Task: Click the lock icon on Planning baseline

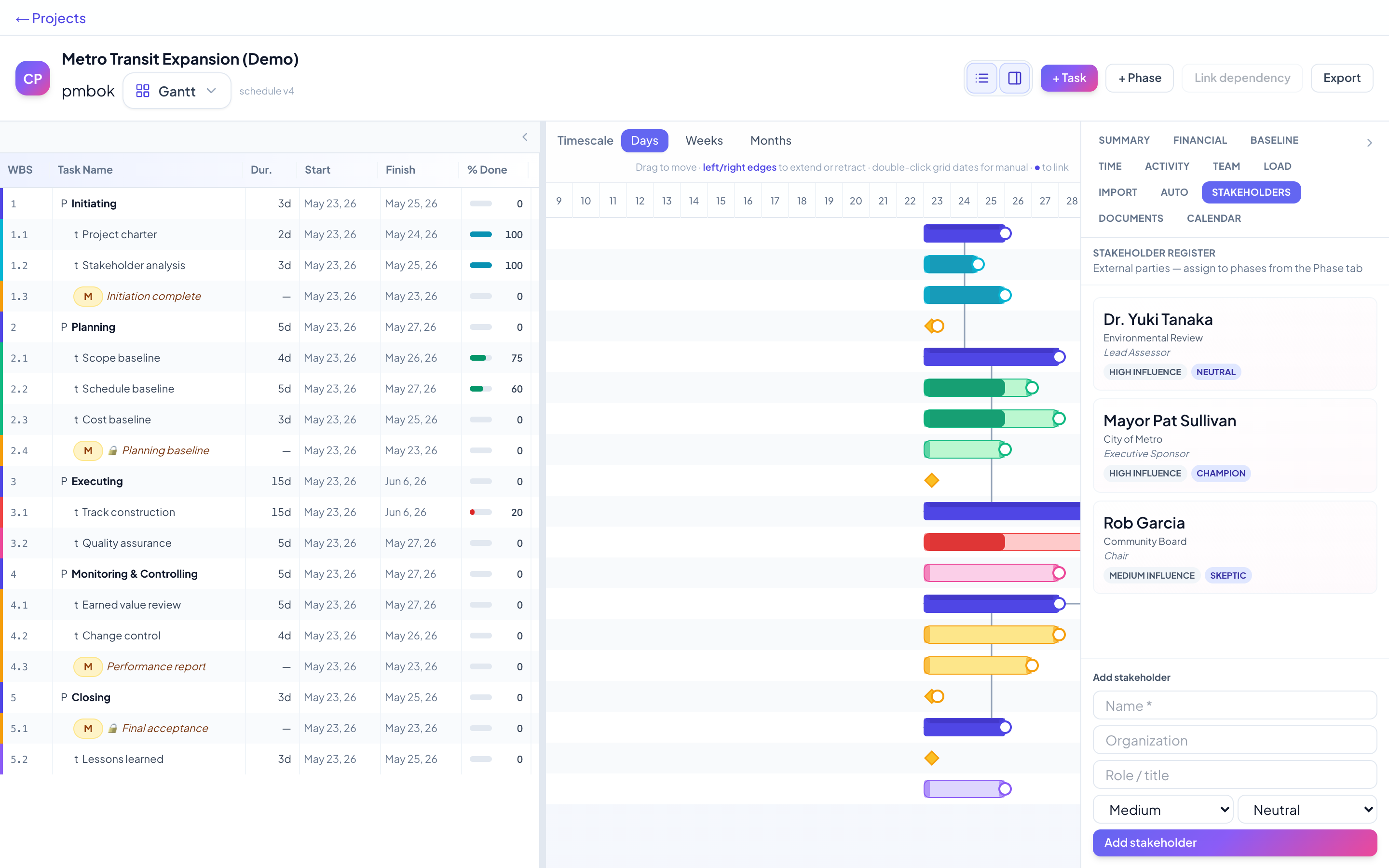Action: coord(113,451)
